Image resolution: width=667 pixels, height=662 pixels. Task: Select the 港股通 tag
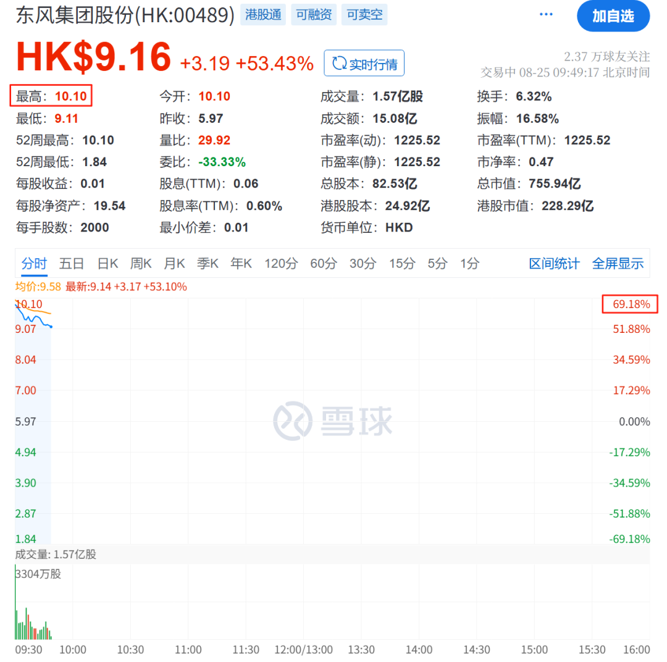263,15
